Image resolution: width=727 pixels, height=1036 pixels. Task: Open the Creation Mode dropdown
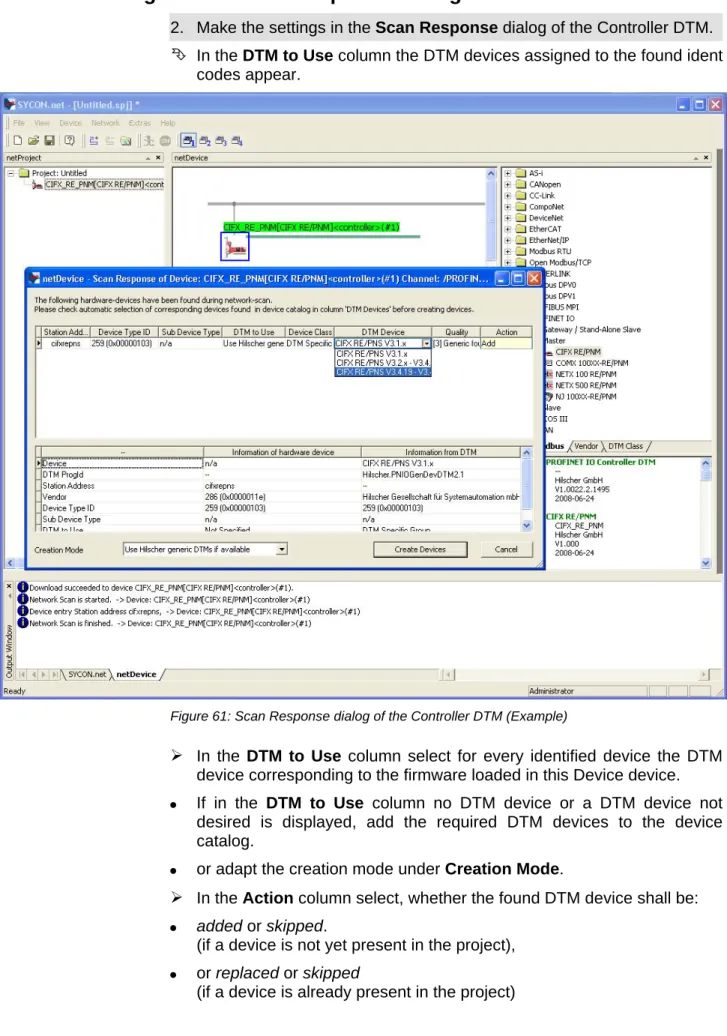tap(282, 549)
